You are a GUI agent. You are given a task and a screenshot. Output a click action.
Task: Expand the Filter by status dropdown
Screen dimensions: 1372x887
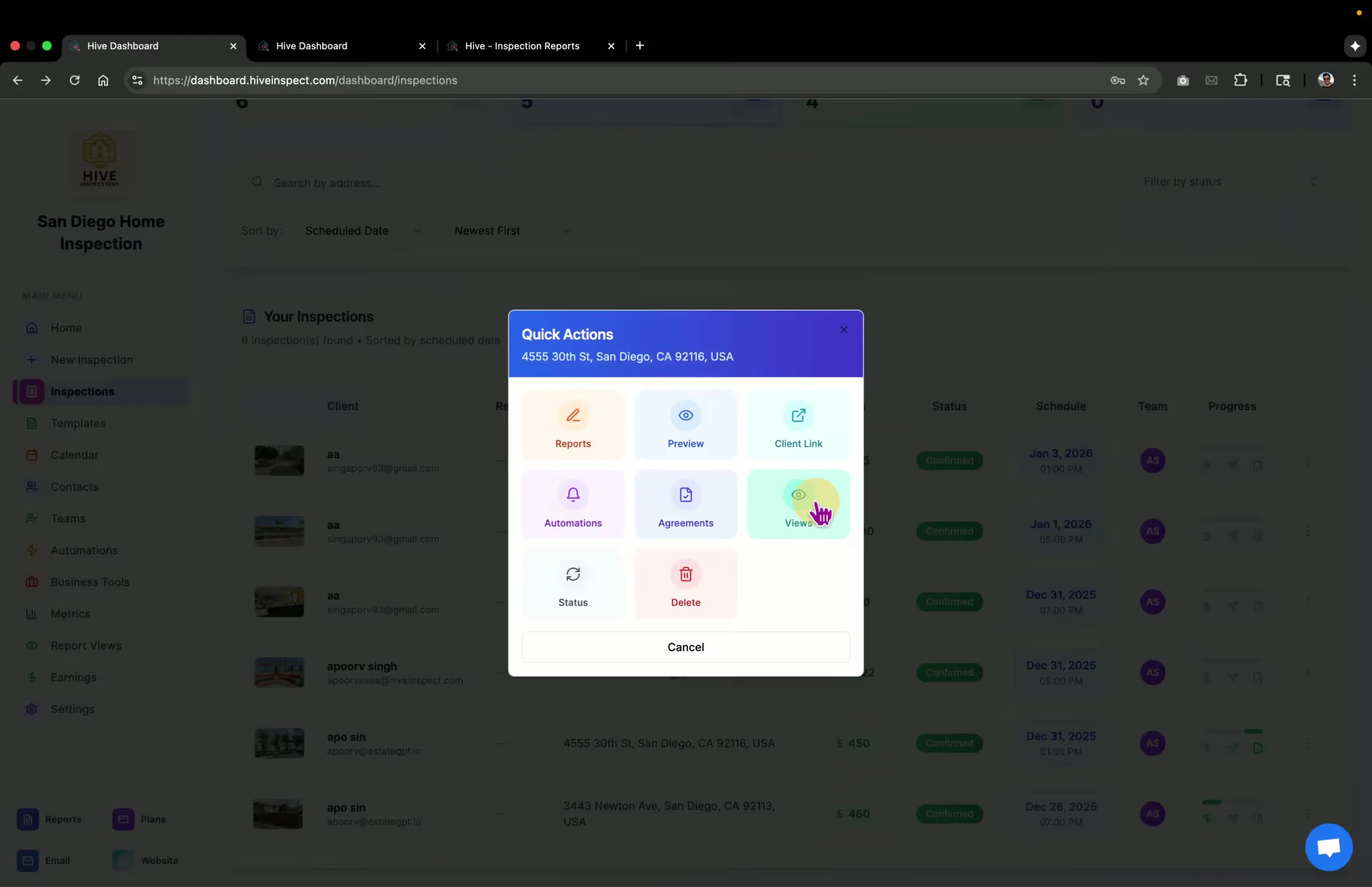coord(1229,182)
